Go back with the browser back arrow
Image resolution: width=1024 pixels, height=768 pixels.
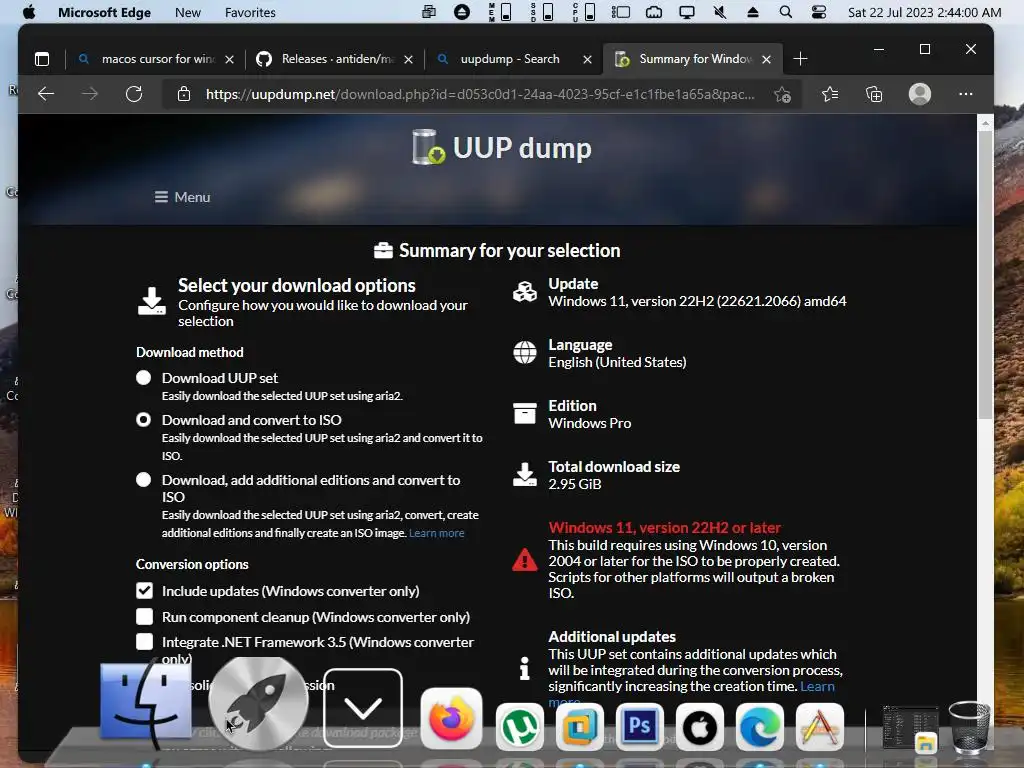pos(46,94)
